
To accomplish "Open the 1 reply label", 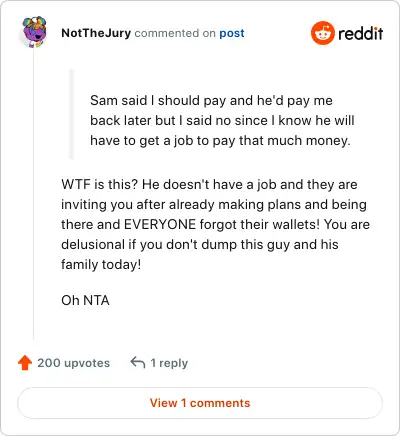I will point(169,363).
